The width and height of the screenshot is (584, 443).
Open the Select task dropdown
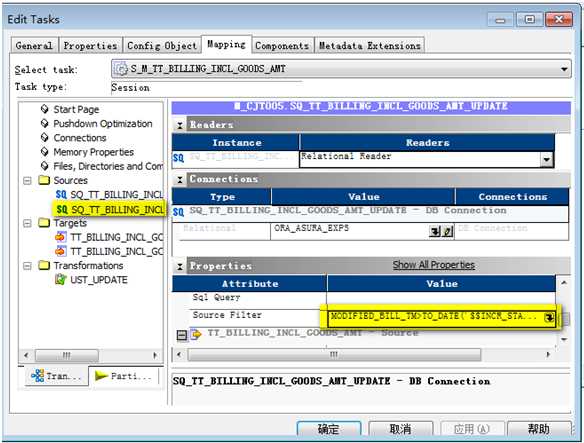click(x=564, y=69)
